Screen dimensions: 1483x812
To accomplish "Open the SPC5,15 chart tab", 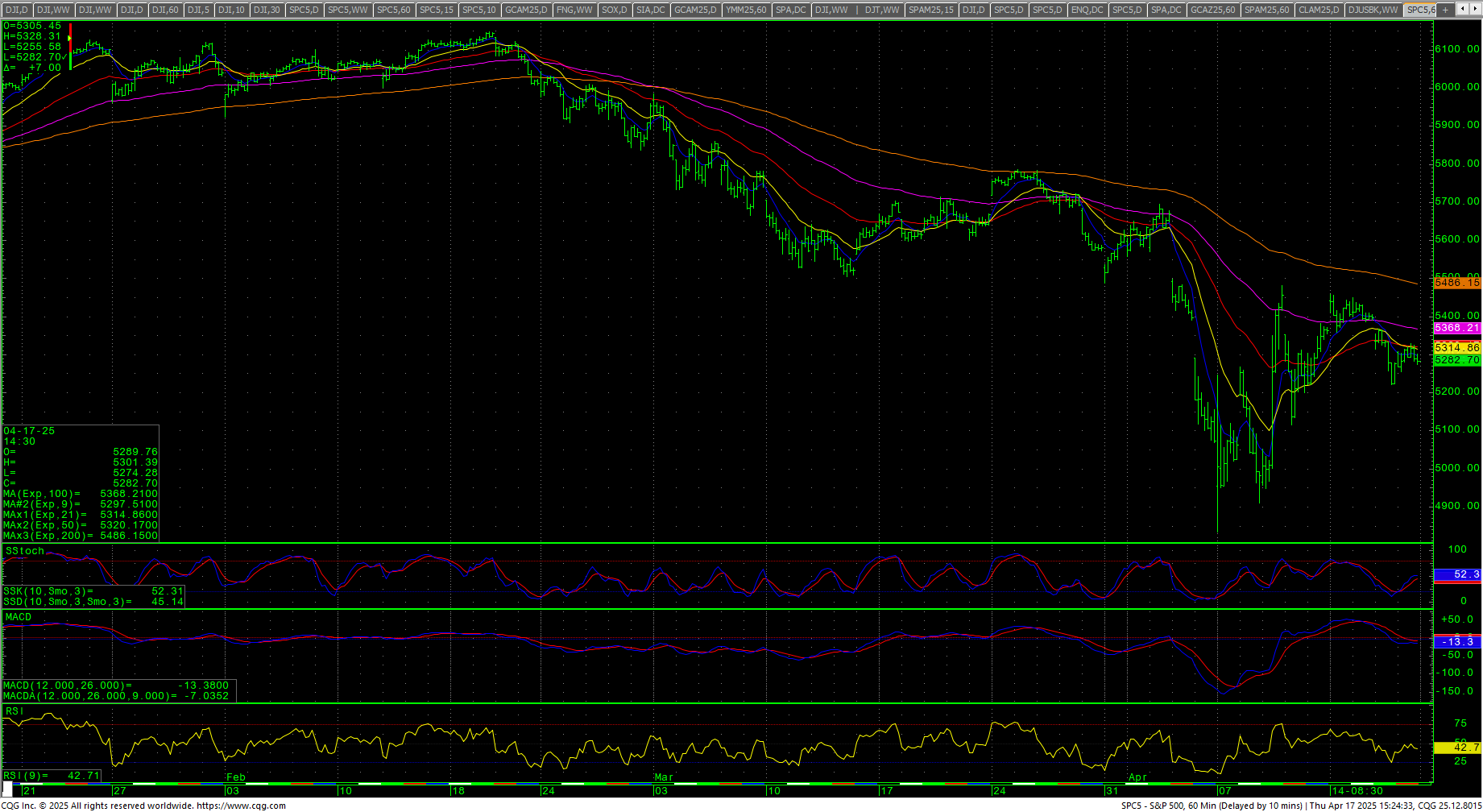I will pyautogui.click(x=436, y=10).
